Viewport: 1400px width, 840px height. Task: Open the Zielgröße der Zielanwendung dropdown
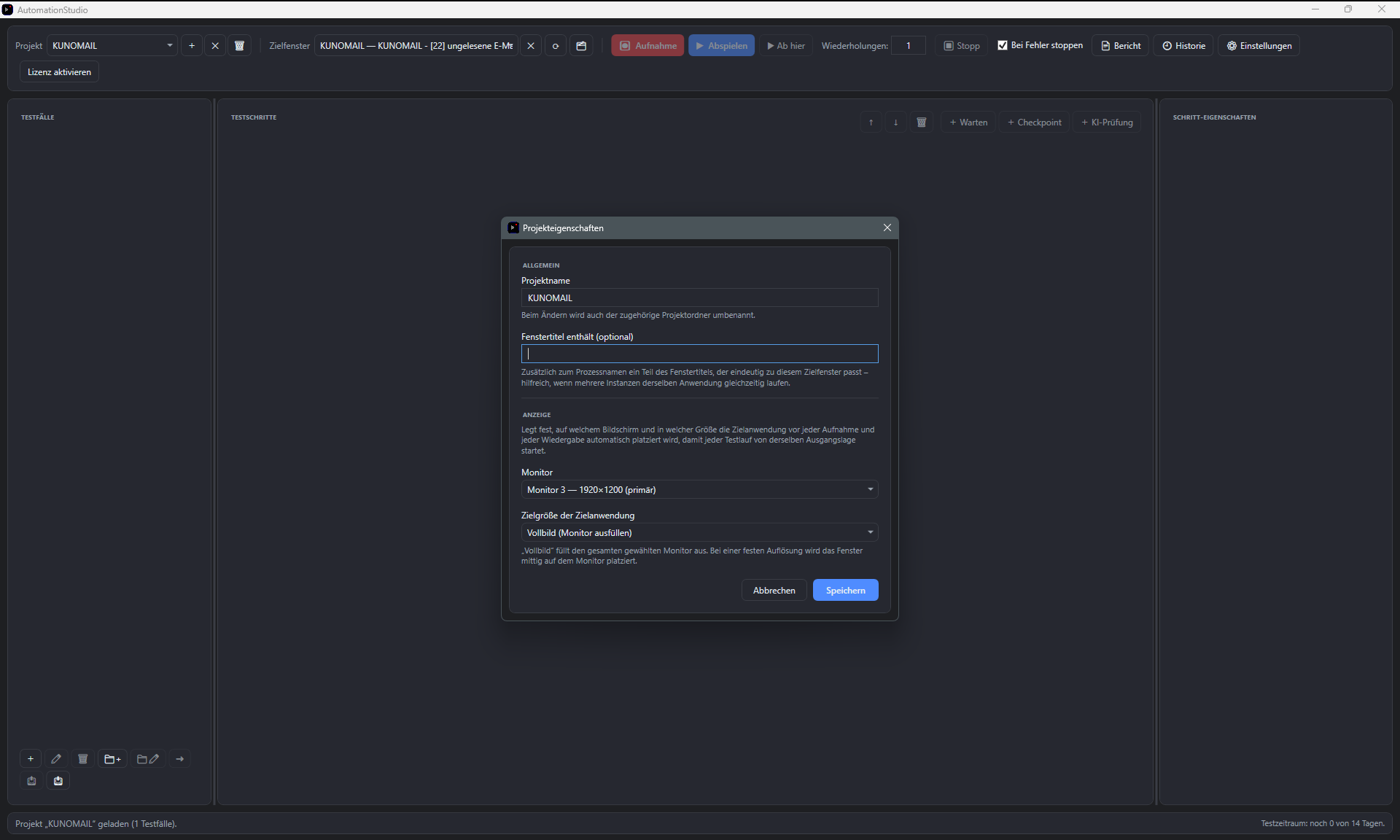pos(699,532)
